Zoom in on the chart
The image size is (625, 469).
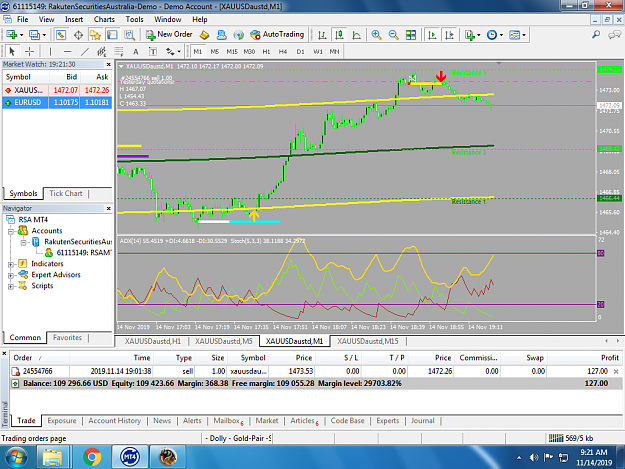(376, 35)
